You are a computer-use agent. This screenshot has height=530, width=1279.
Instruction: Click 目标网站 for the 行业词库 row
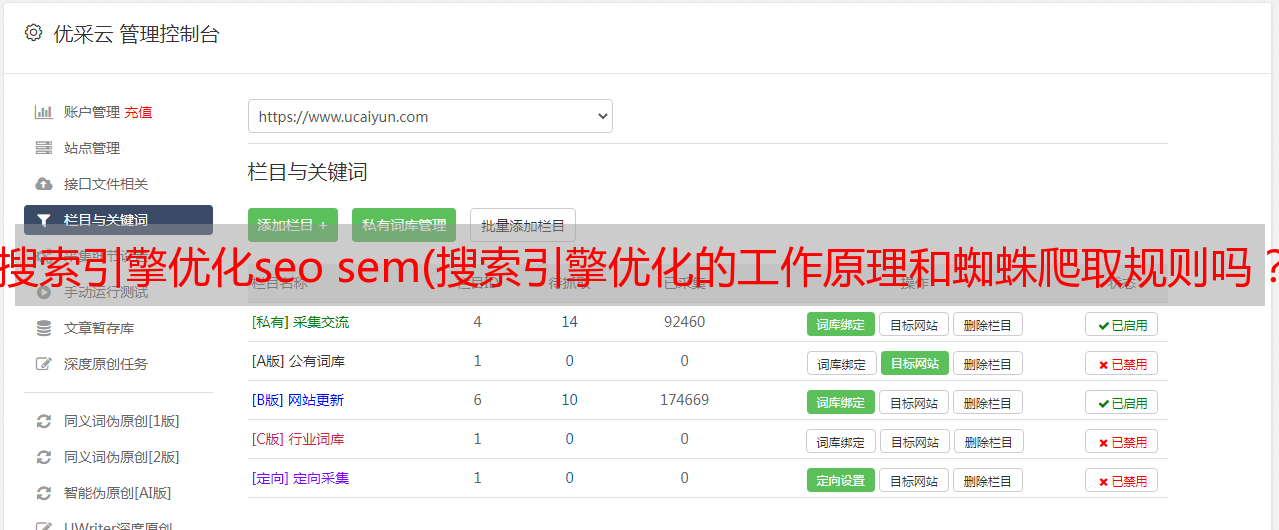coord(917,441)
